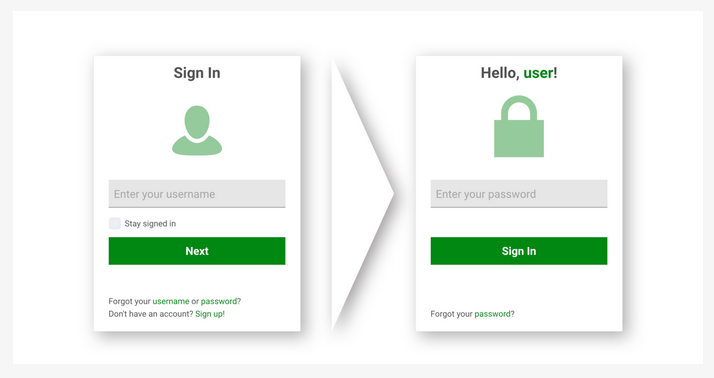Click the large arrow between the cards

tap(362, 194)
